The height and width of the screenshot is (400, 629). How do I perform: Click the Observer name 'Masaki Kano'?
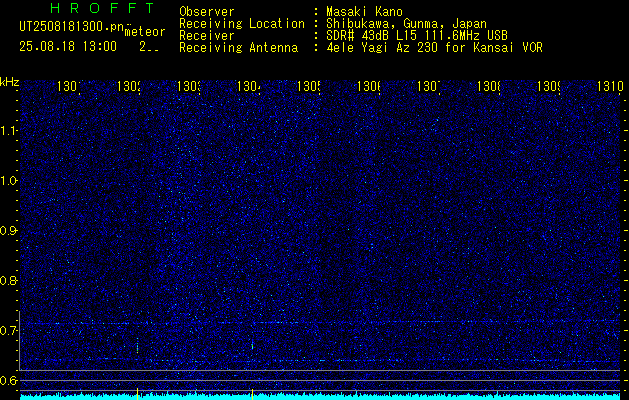point(364,12)
